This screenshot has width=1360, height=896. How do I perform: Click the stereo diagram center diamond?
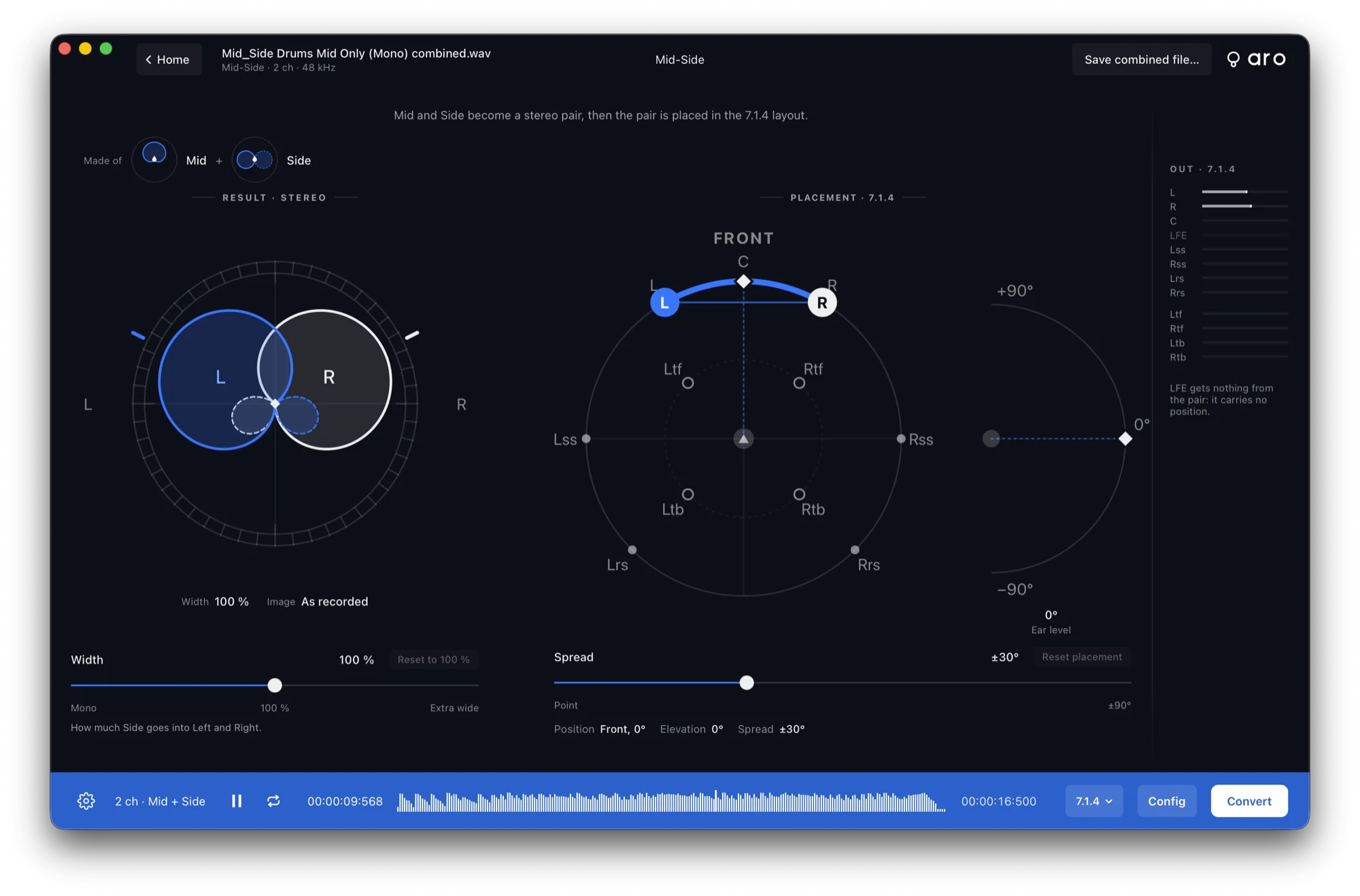pos(275,404)
